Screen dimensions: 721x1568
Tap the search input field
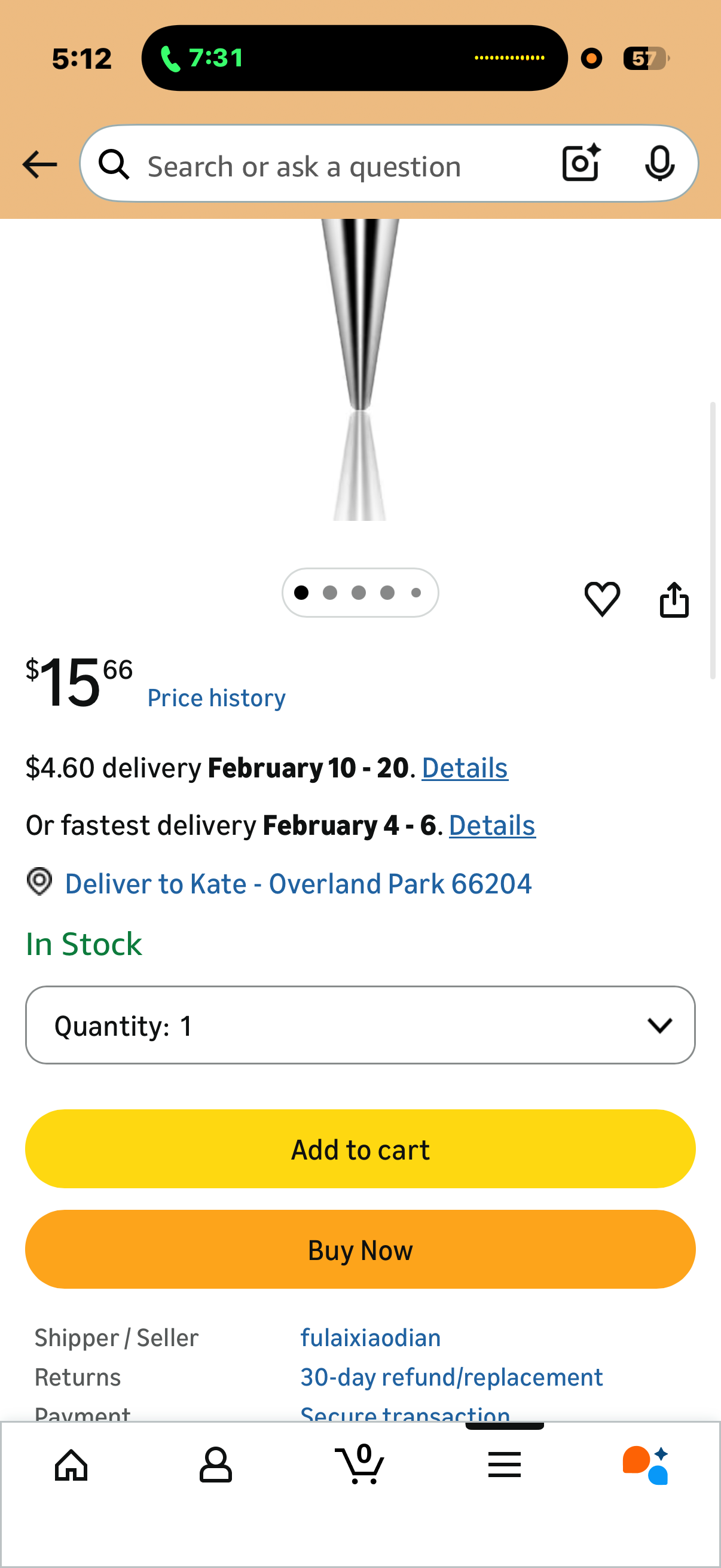point(329,166)
